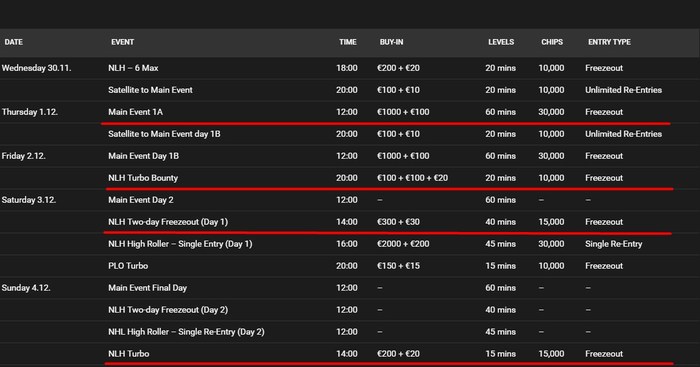This screenshot has height=367, width=700.
Task: Select the Sunday 4.12. date cell
Action: 26,288
